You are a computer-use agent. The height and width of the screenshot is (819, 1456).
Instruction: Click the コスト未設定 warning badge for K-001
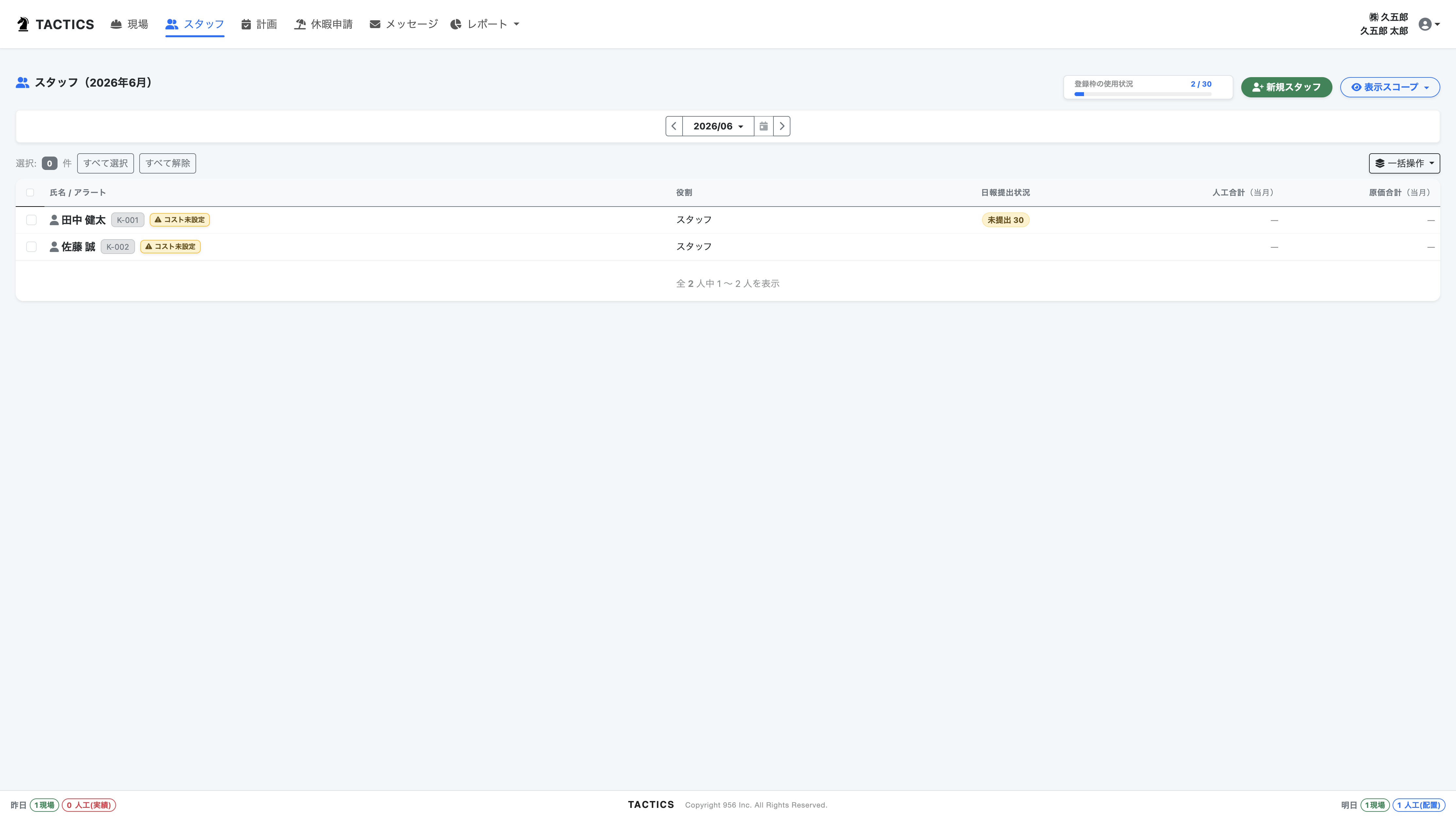[180, 220]
